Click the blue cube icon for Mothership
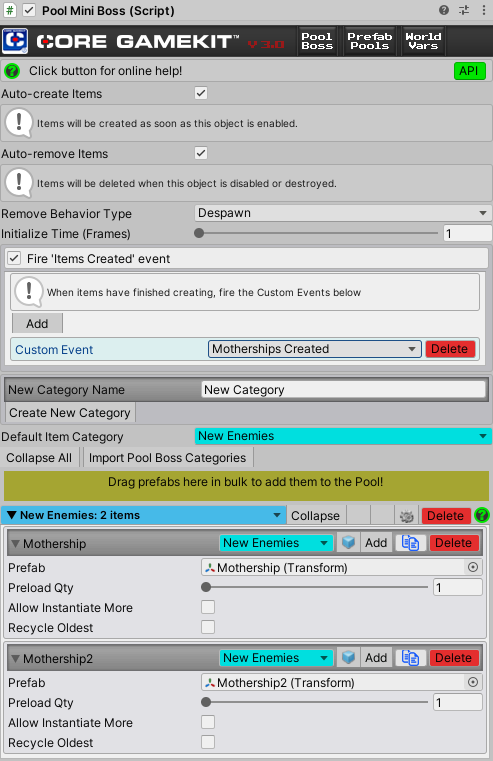This screenshot has width=493, height=761. coord(348,543)
